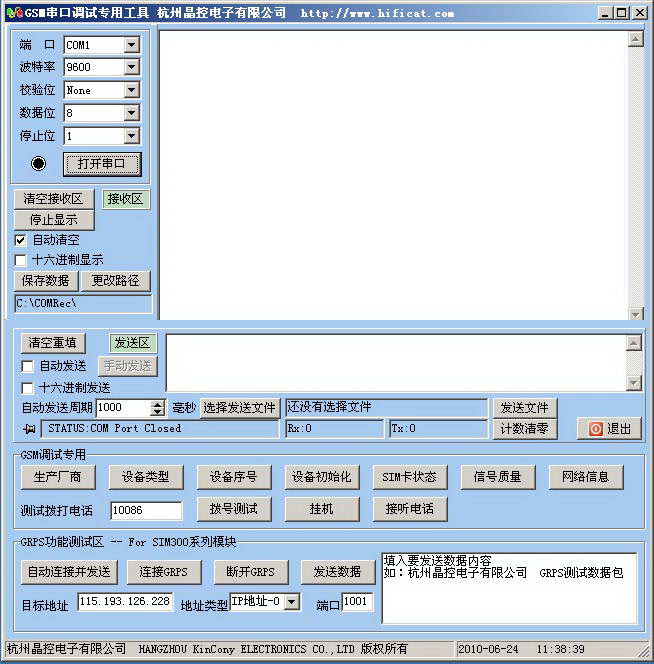Click the SIM卡状态 button
The height and width of the screenshot is (664, 654).
[x=409, y=477]
